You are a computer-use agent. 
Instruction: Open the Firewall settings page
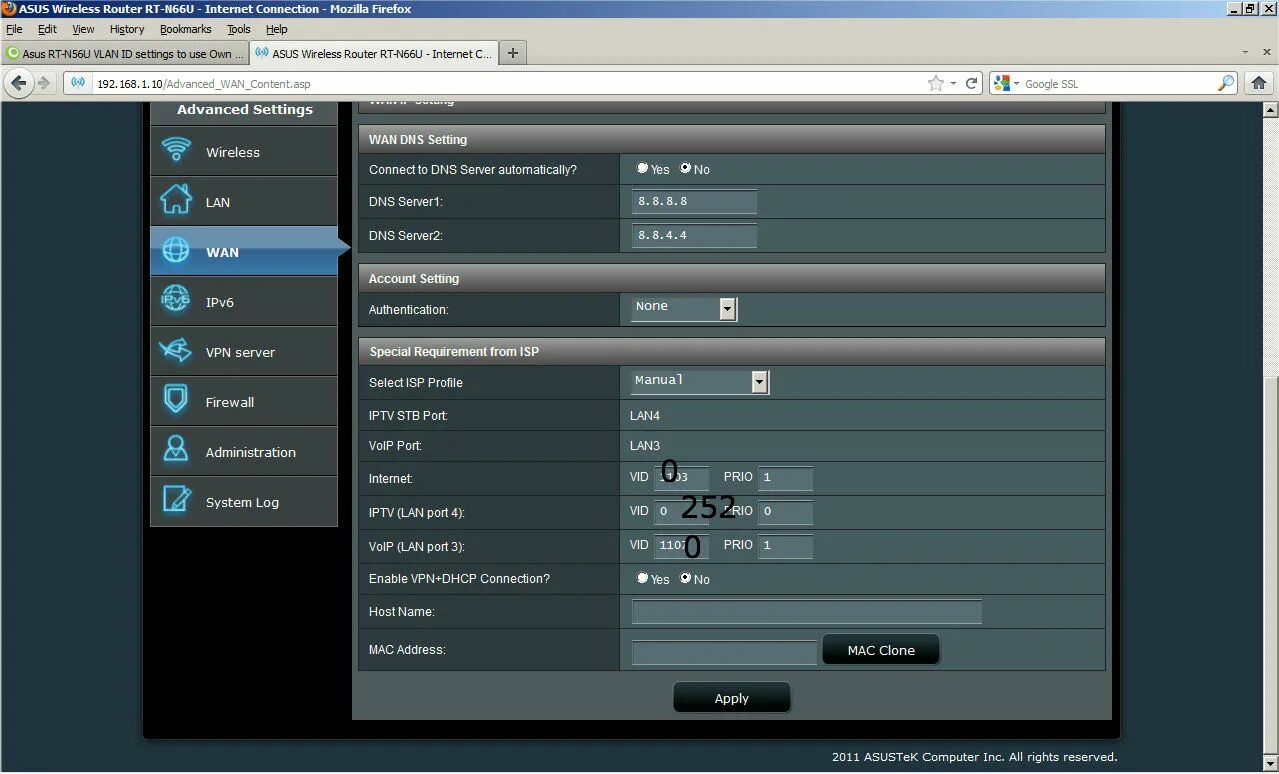tap(244, 401)
